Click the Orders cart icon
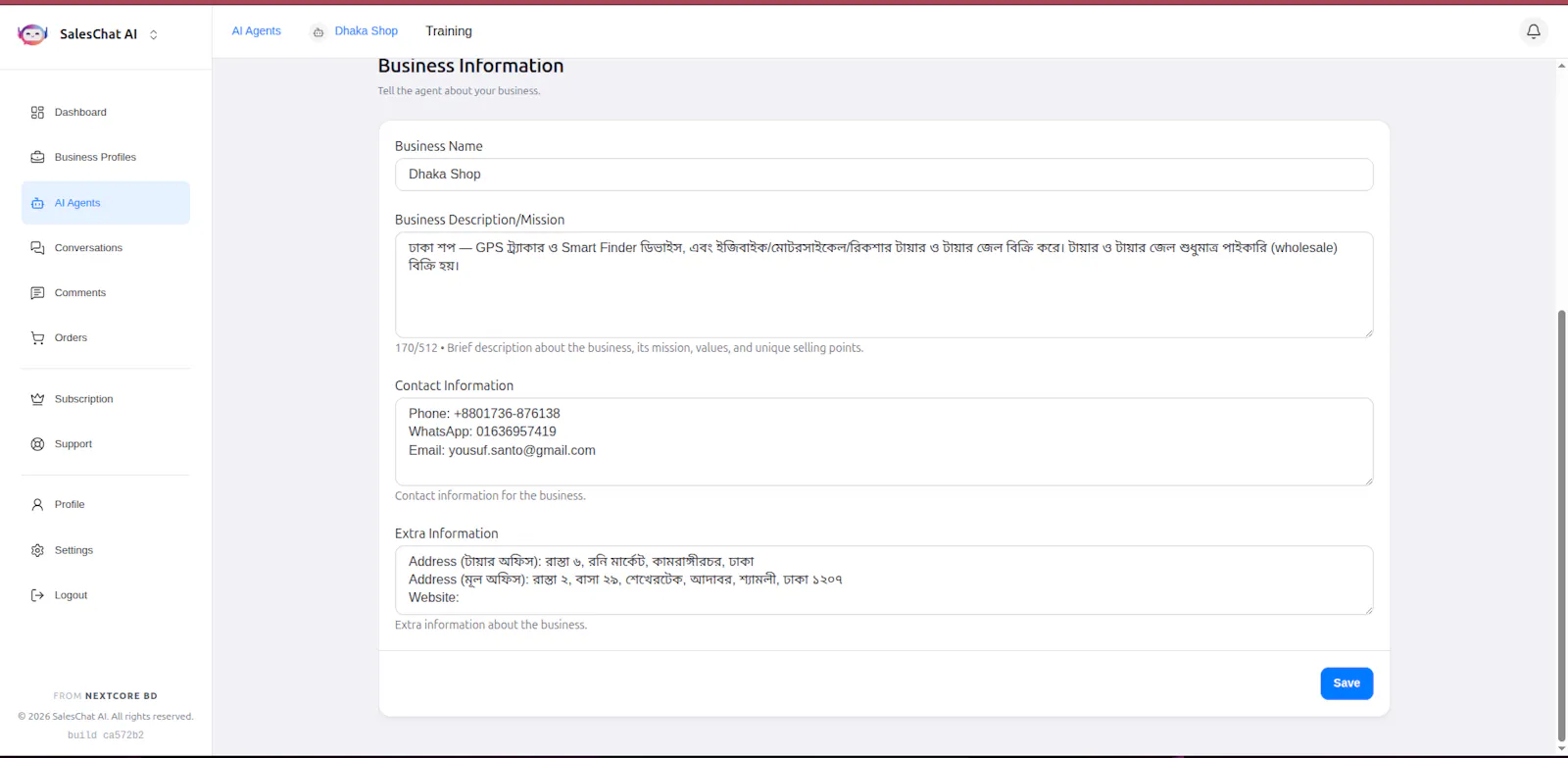The height and width of the screenshot is (758, 1568). point(37,338)
